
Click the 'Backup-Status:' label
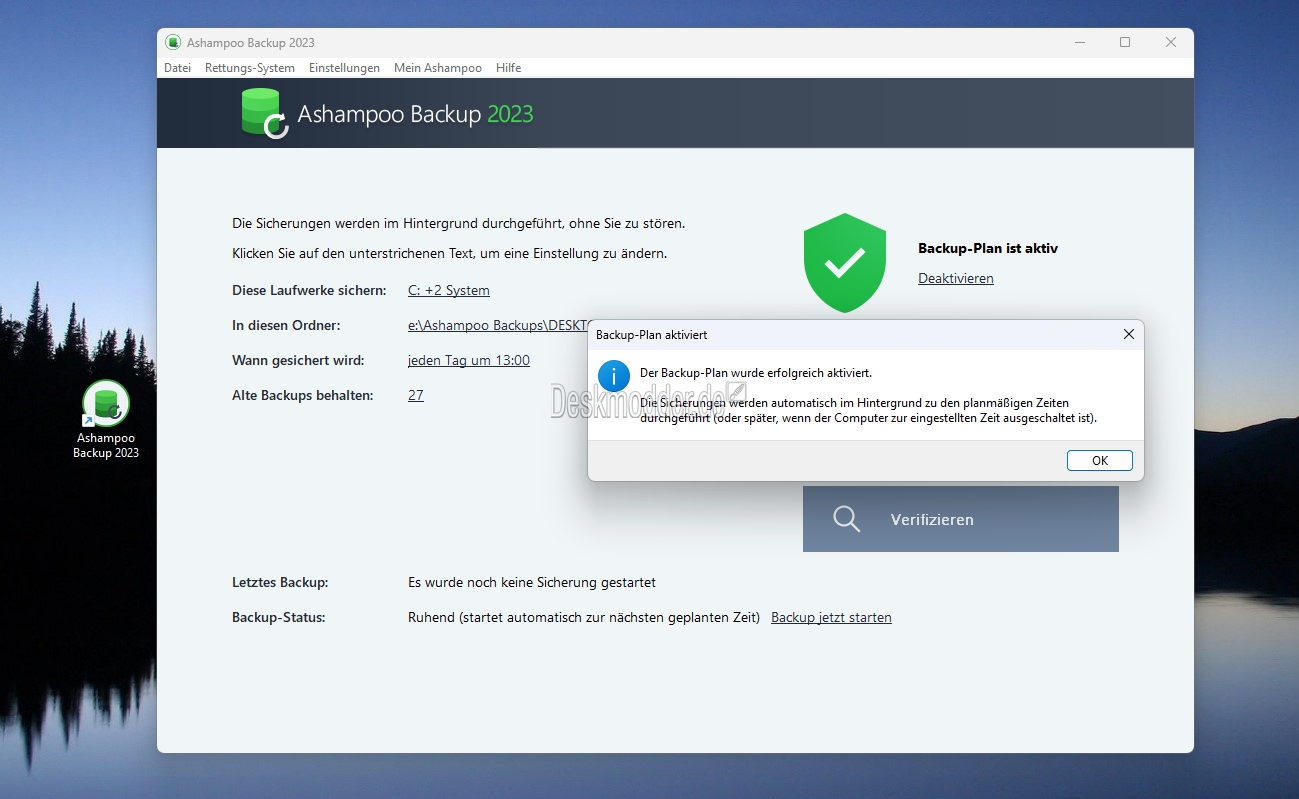click(x=279, y=618)
